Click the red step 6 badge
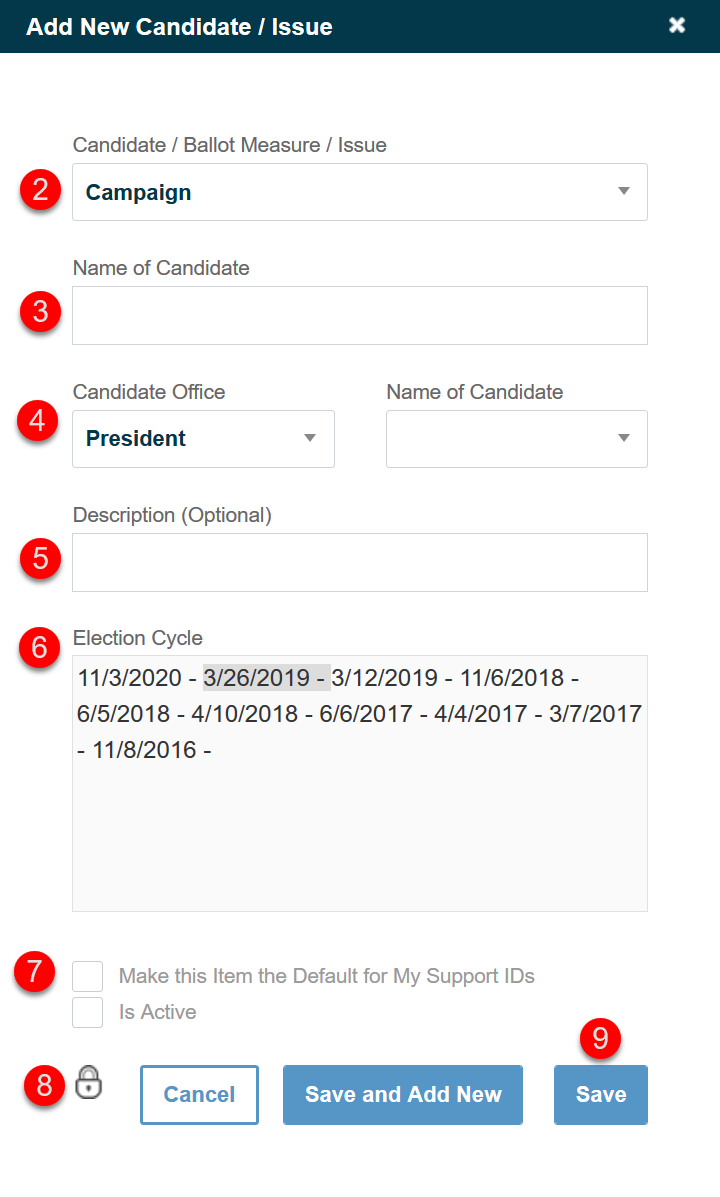This screenshot has width=720, height=1197. 38,648
